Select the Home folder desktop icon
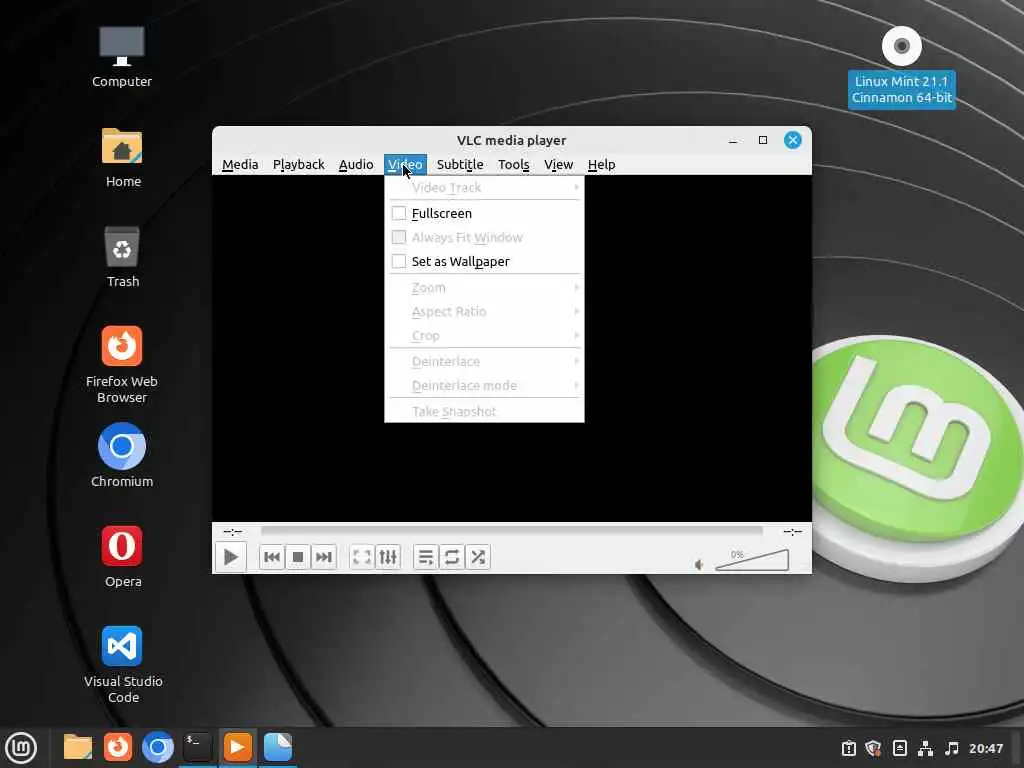This screenshot has width=1024, height=768. (122, 157)
